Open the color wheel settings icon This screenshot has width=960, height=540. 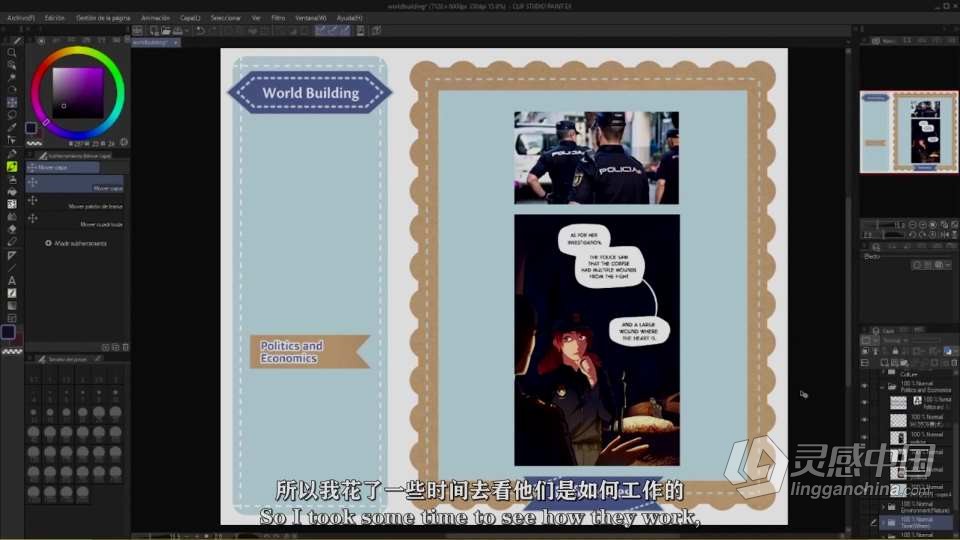coord(124,142)
